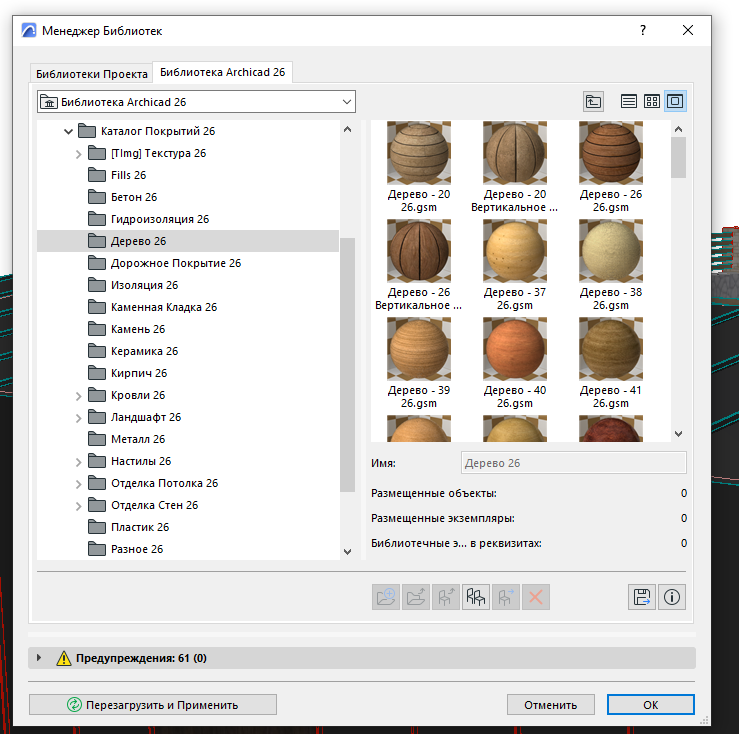Select the Дерево - 39 26.gsm thumbnail
739x734 pixels.
419,349
